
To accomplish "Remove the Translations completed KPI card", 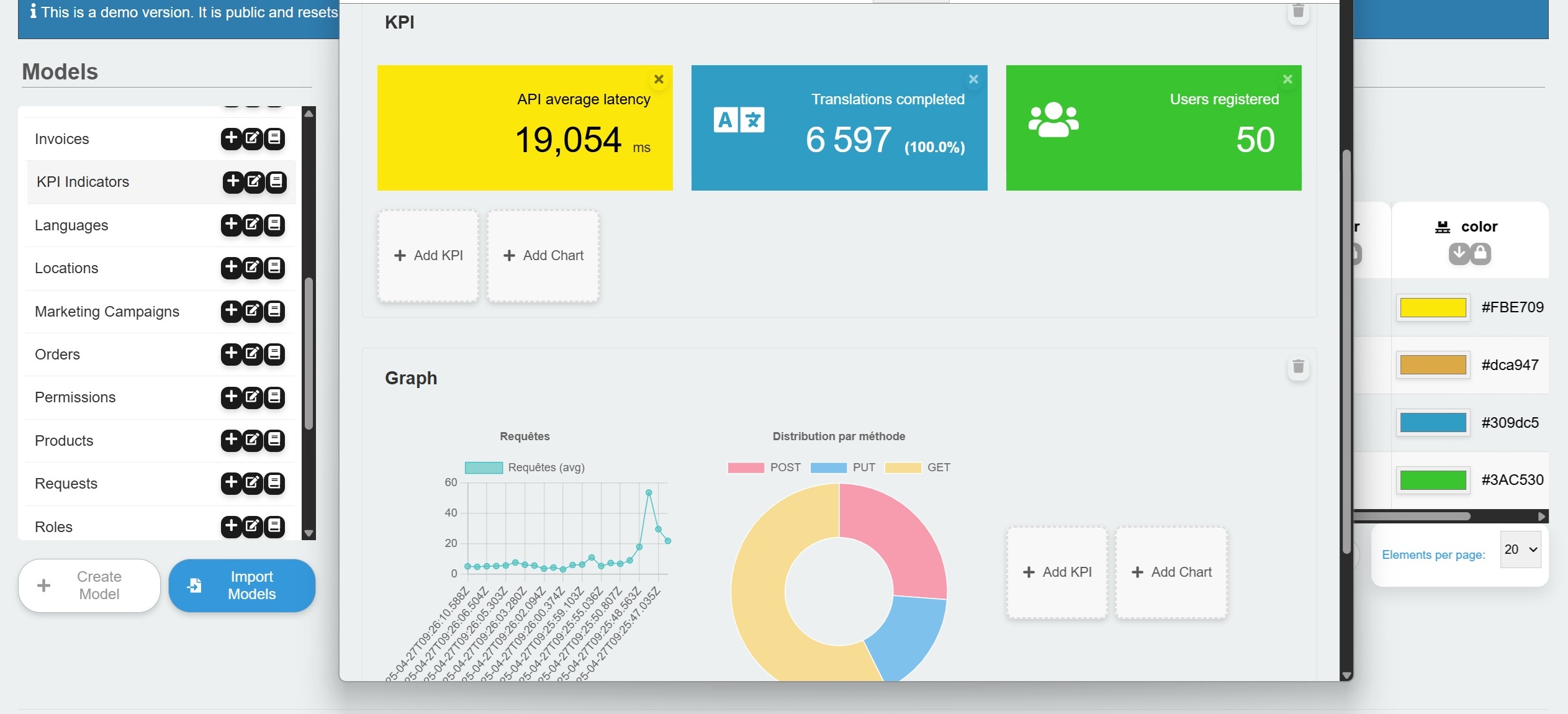I will click(x=973, y=79).
